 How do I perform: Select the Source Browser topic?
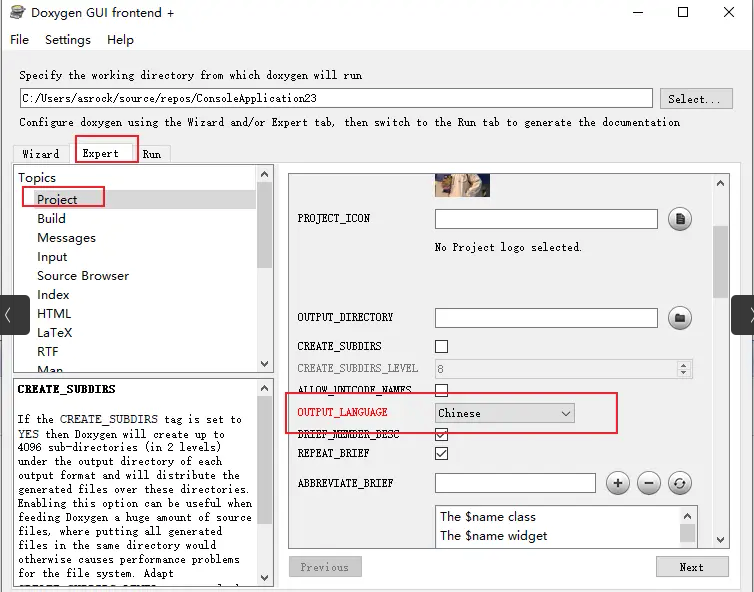pyautogui.click(x=83, y=276)
